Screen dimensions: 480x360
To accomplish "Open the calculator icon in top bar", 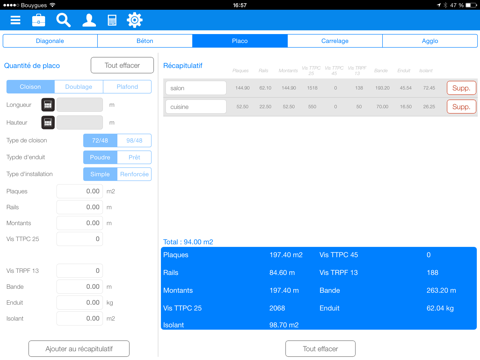I will click(x=112, y=20).
